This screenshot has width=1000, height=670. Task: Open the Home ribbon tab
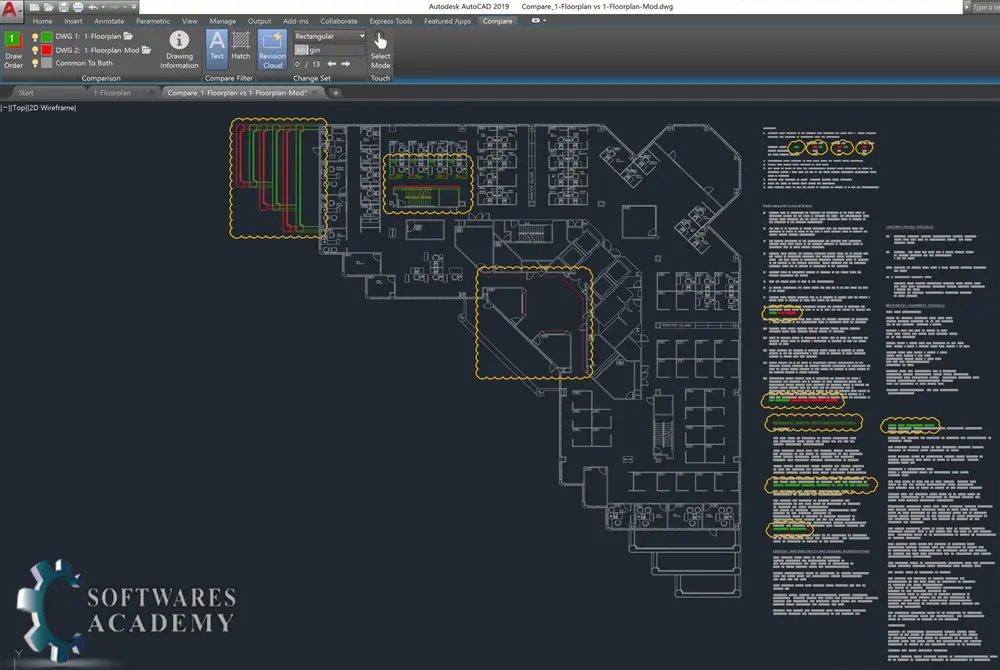[x=42, y=21]
